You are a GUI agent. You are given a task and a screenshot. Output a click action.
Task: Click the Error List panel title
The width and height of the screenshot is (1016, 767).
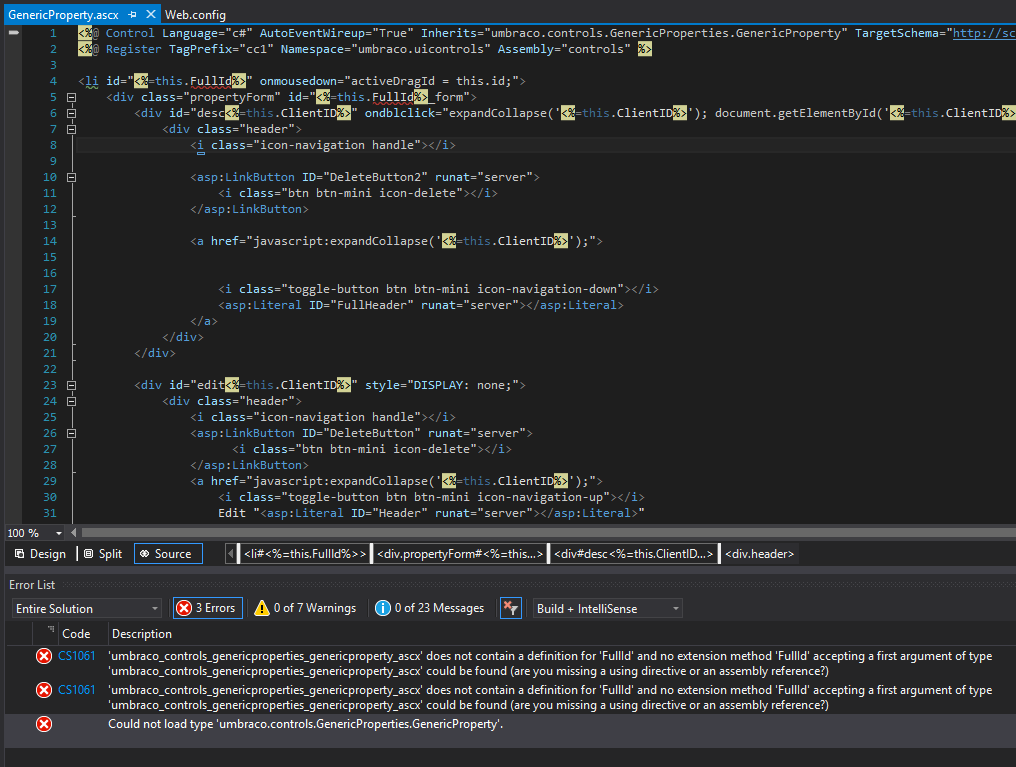(32, 584)
